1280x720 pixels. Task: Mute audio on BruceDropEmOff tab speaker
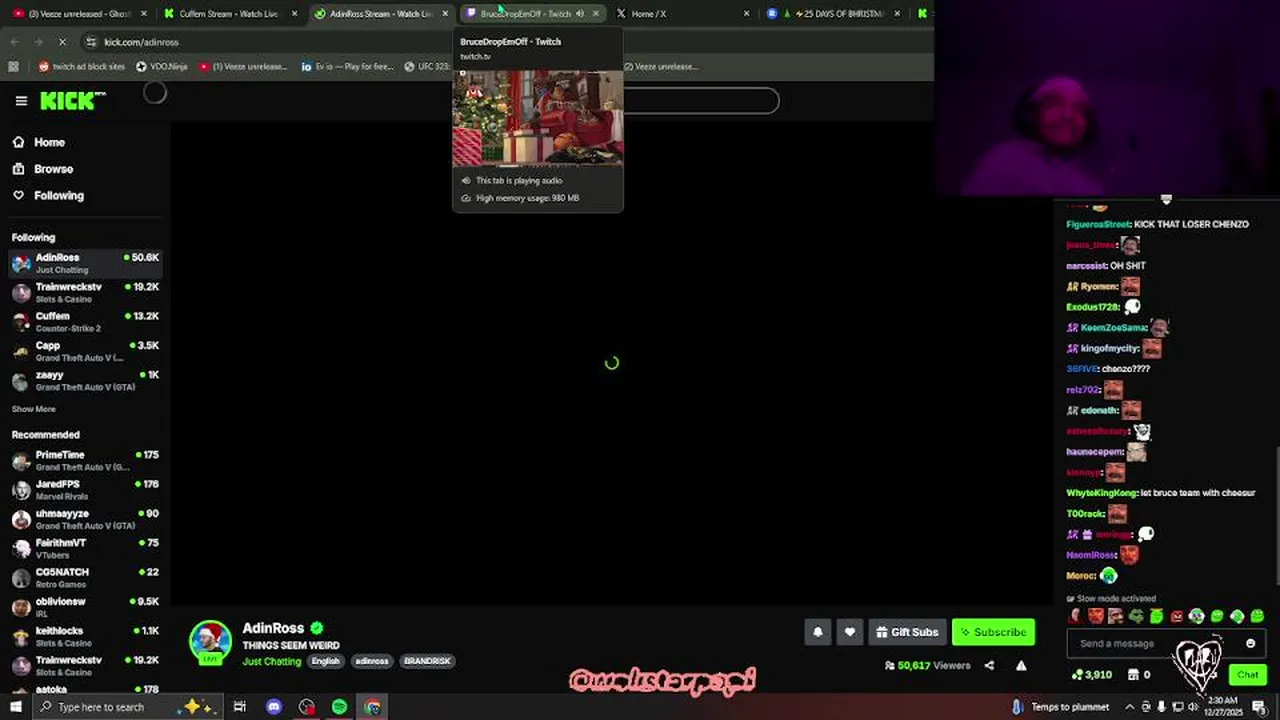pos(580,14)
